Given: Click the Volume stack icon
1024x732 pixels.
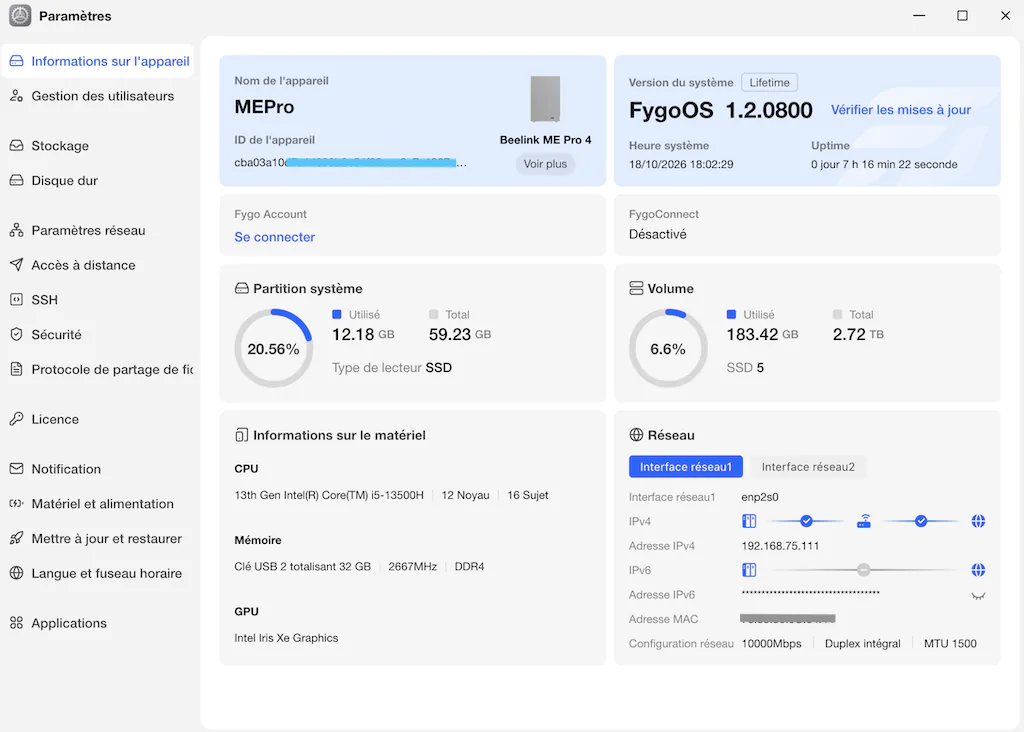Looking at the screenshot, I should point(636,288).
